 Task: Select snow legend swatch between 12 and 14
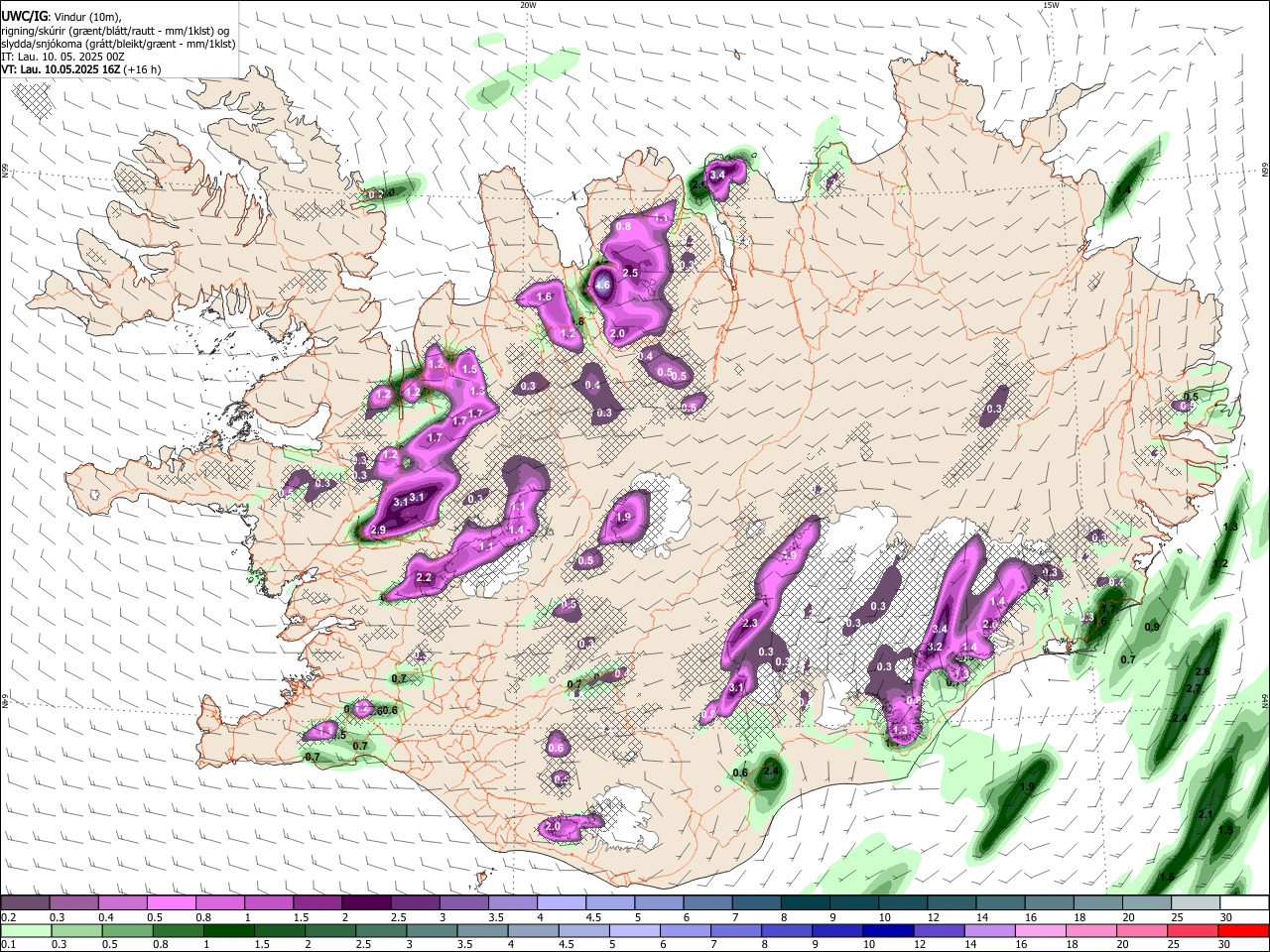[950, 901]
